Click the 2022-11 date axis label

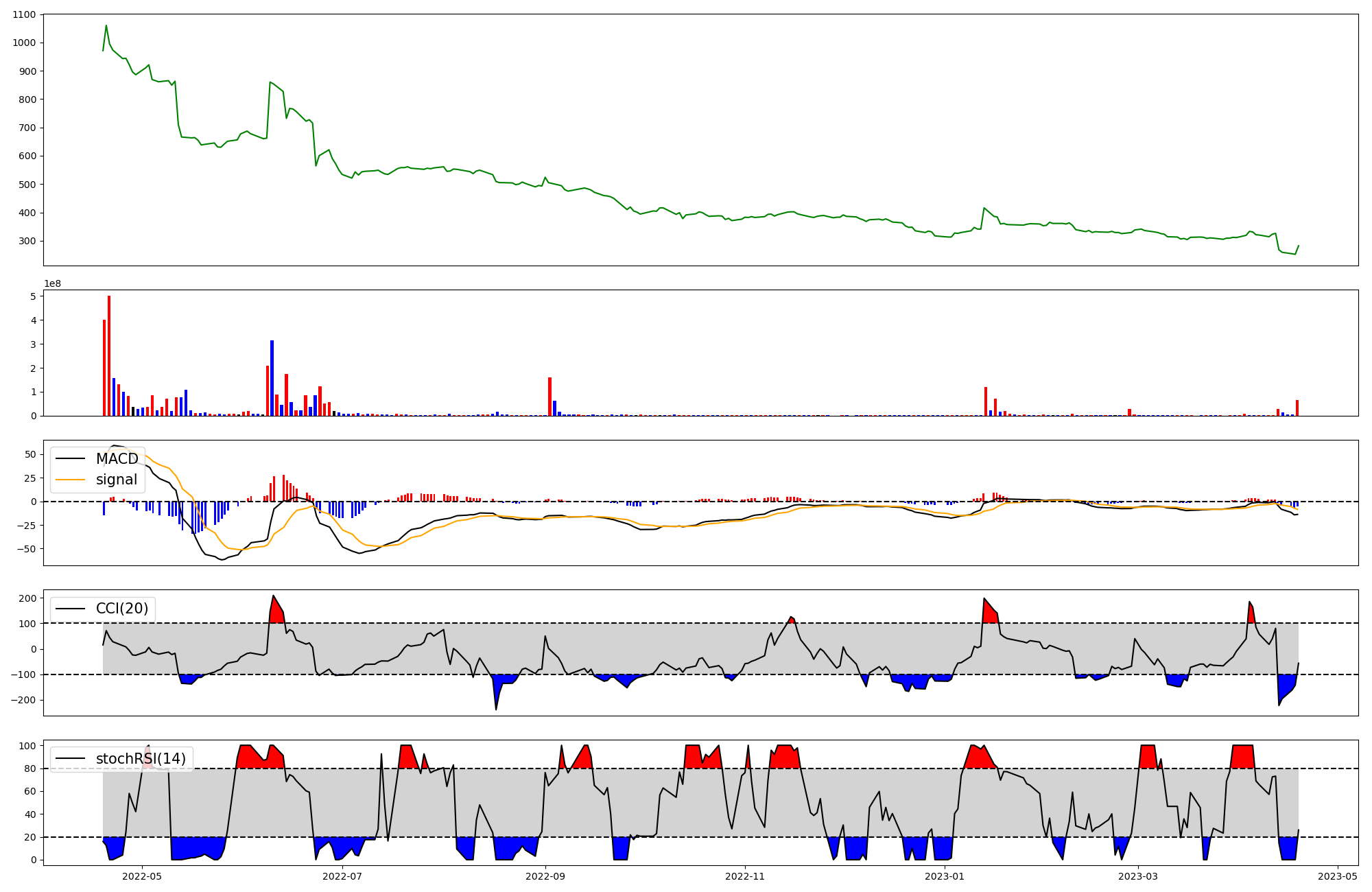coord(745,876)
